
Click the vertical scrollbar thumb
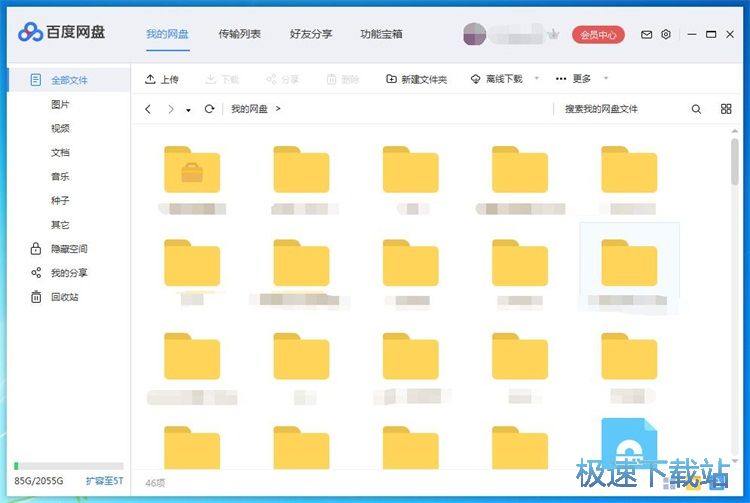pyautogui.click(x=735, y=162)
